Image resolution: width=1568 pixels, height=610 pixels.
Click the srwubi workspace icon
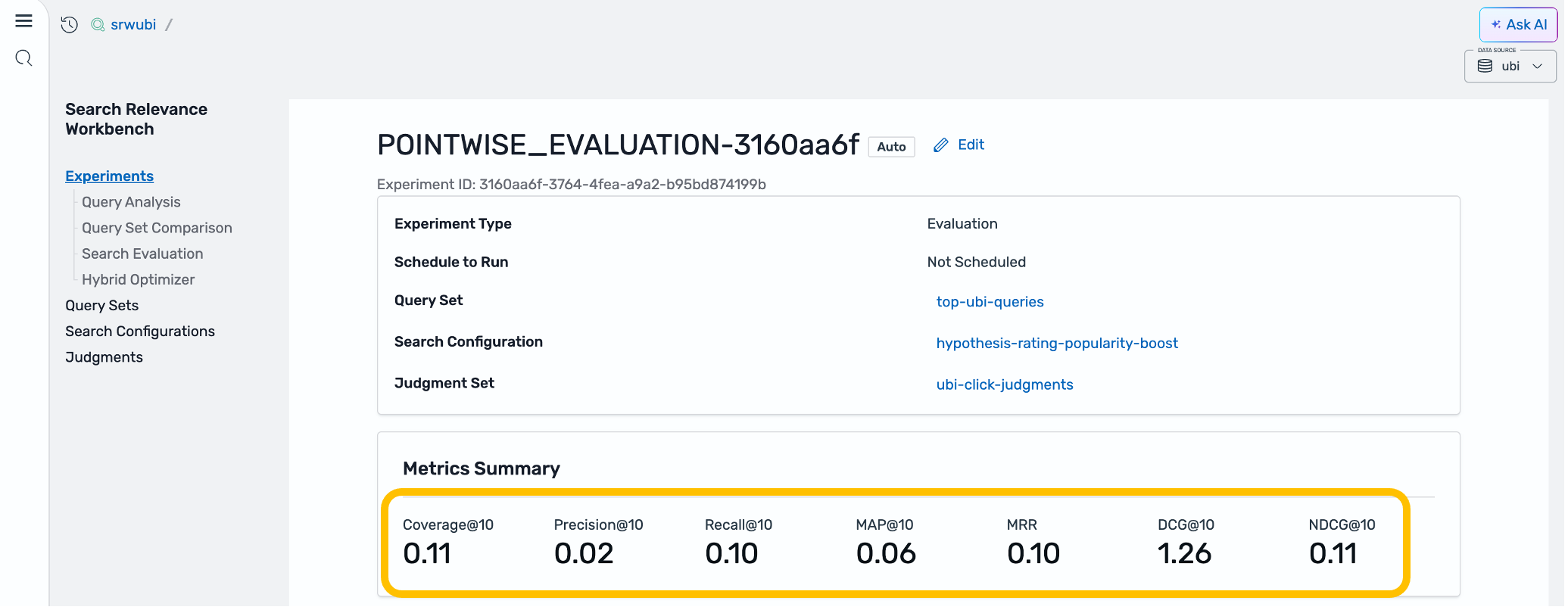pyautogui.click(x=98, y=25)
